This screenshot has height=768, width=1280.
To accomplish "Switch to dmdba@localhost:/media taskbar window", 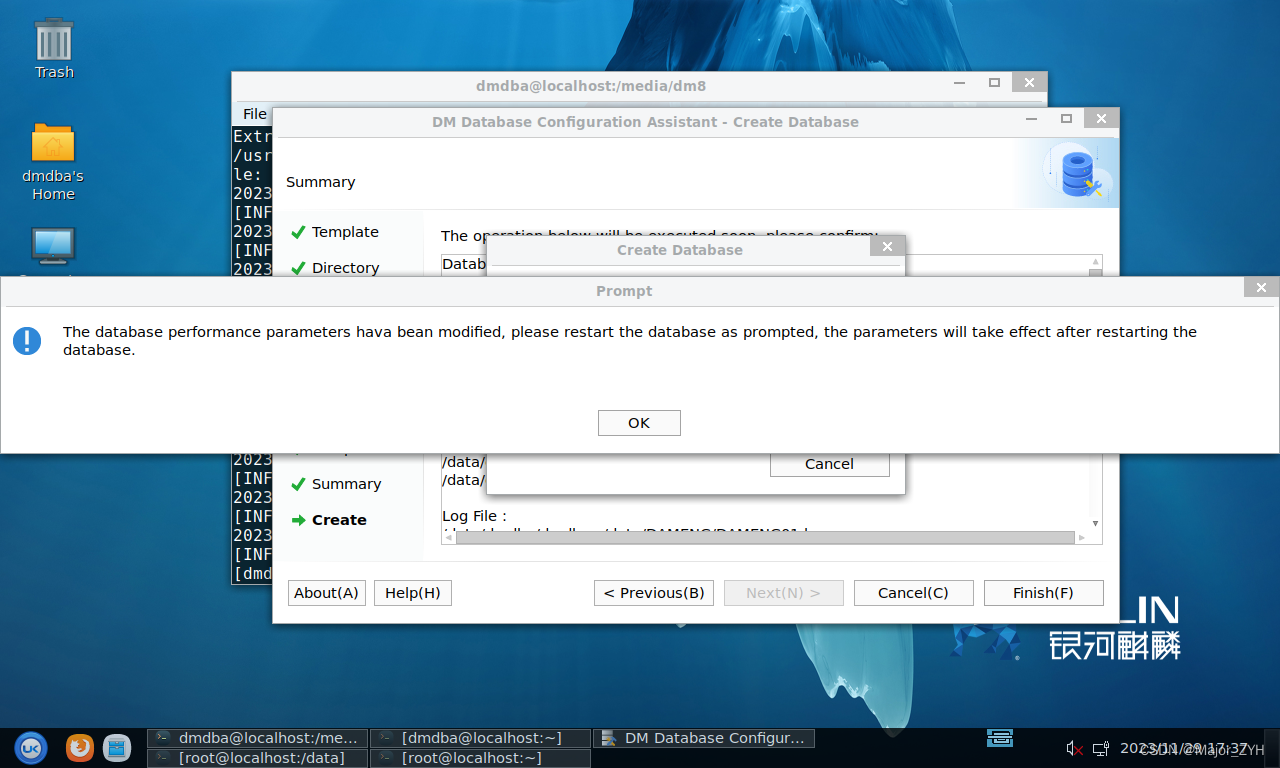I will tap(257, 738).
